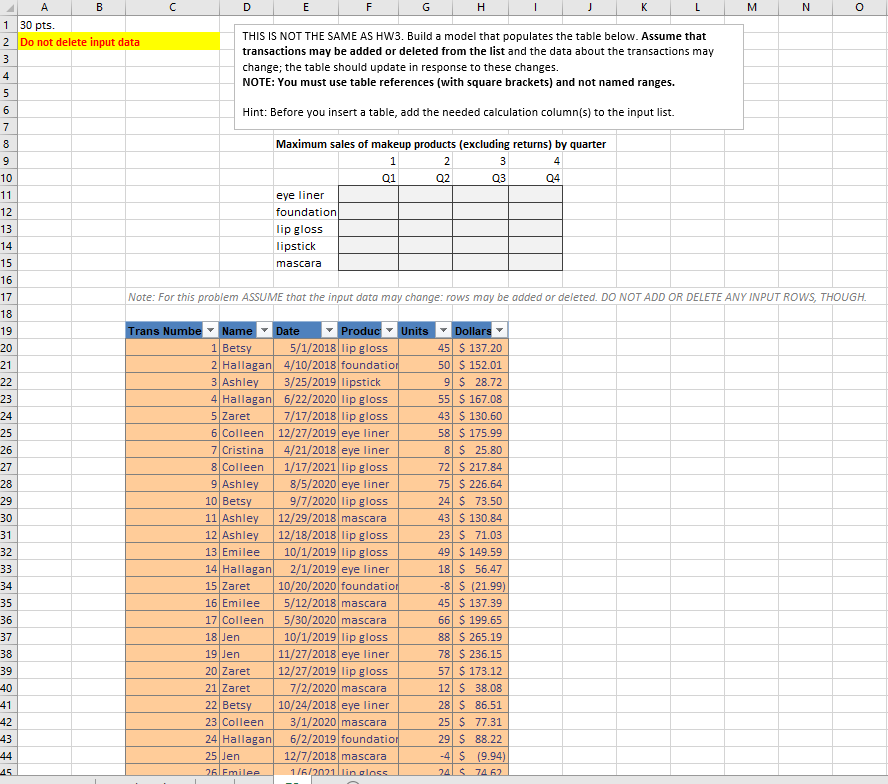
Task: Select the name cell Cristina
Action: click(246, 450)
